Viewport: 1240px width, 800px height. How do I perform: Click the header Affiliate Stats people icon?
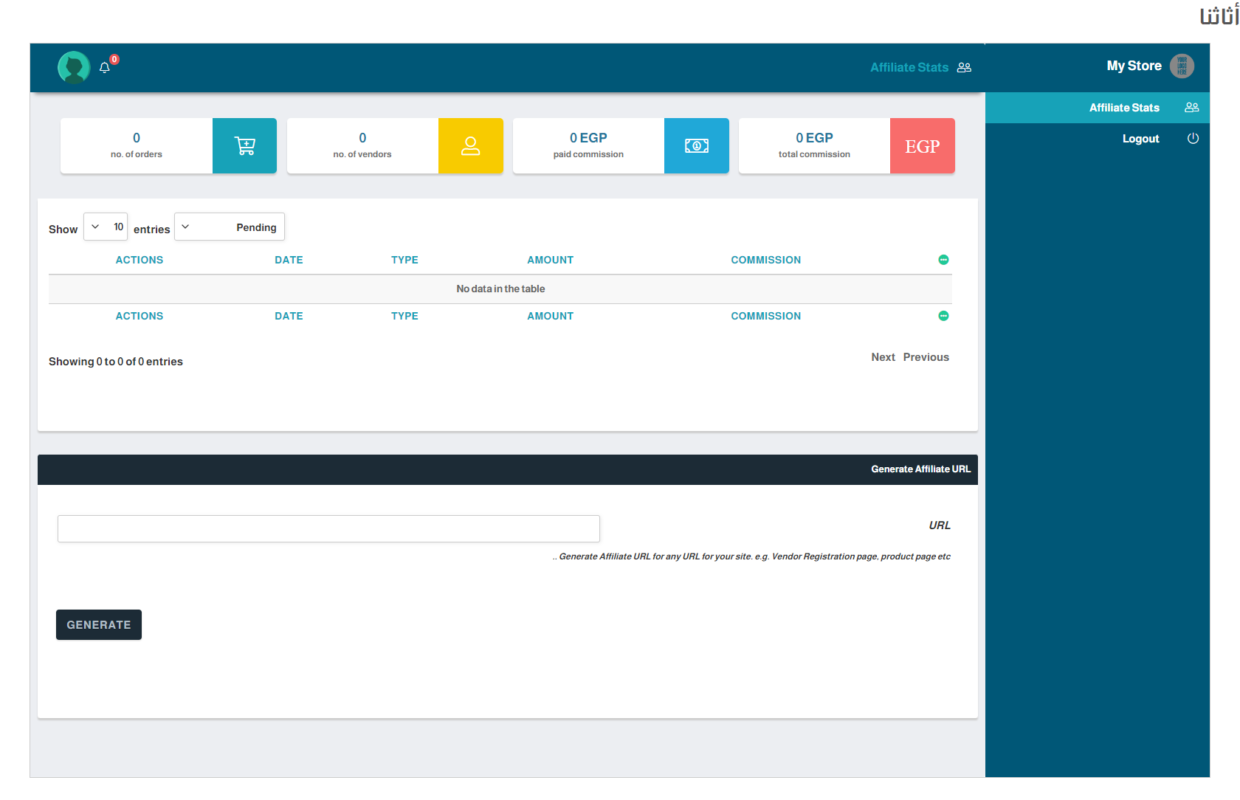(964, 67)
